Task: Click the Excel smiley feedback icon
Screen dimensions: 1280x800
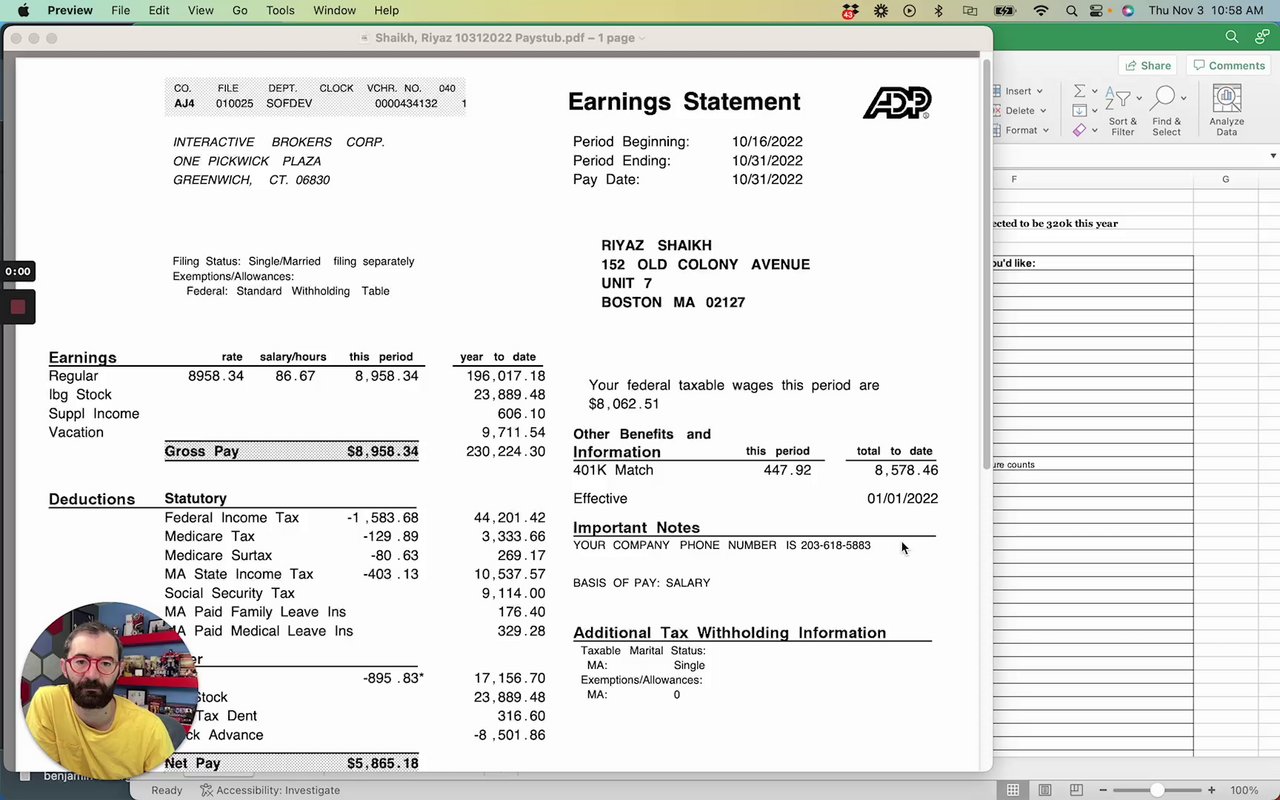Action: (x=1262, y=37)
